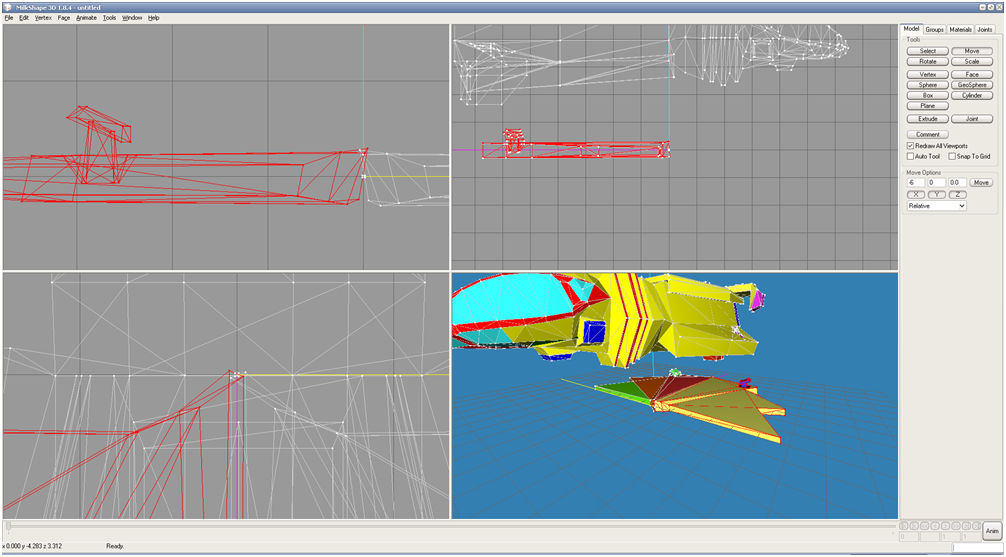Activate the Rotate tool button
This screenshot has height=557, width=1006.
click(928, 62)
